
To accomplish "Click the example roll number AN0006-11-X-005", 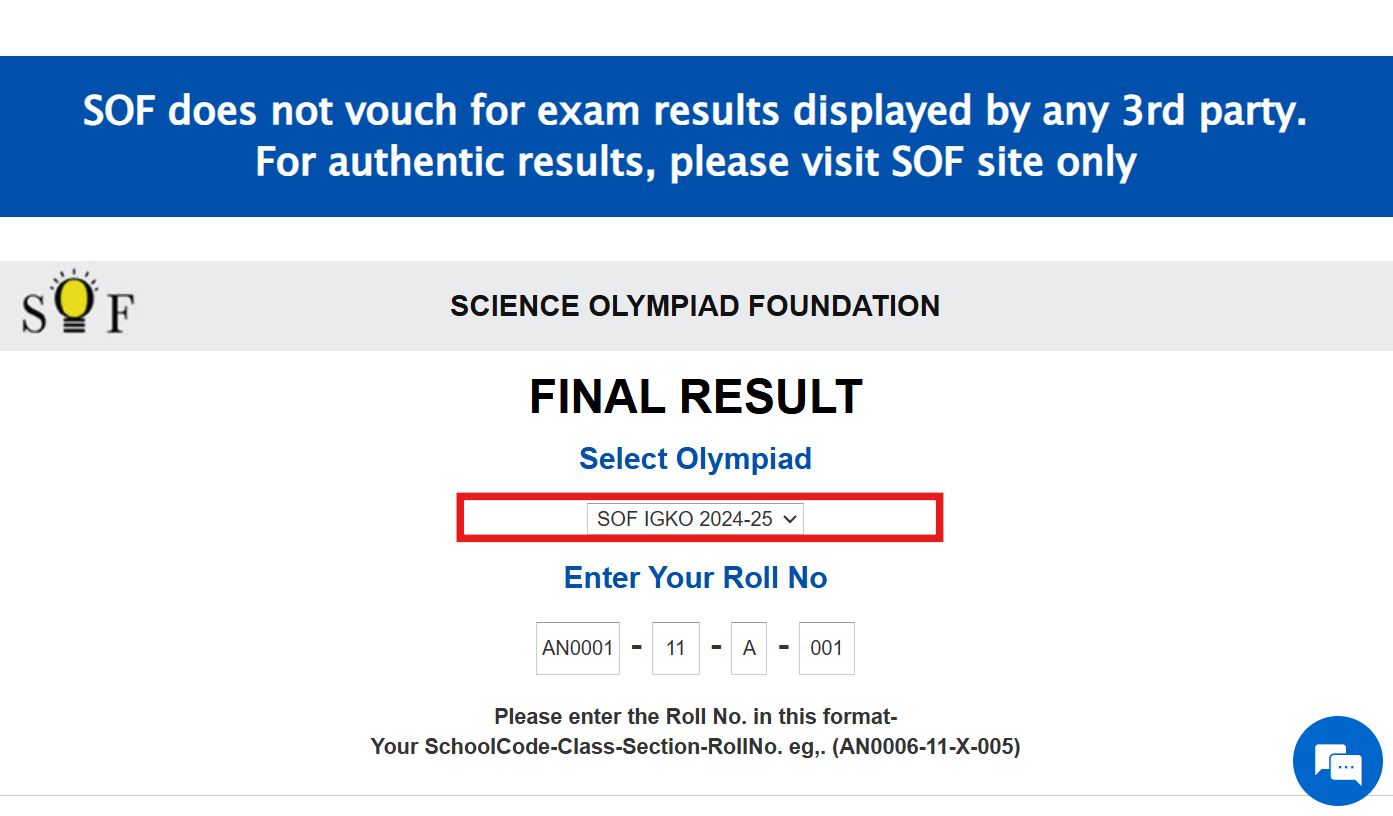I will coord(926,747).
